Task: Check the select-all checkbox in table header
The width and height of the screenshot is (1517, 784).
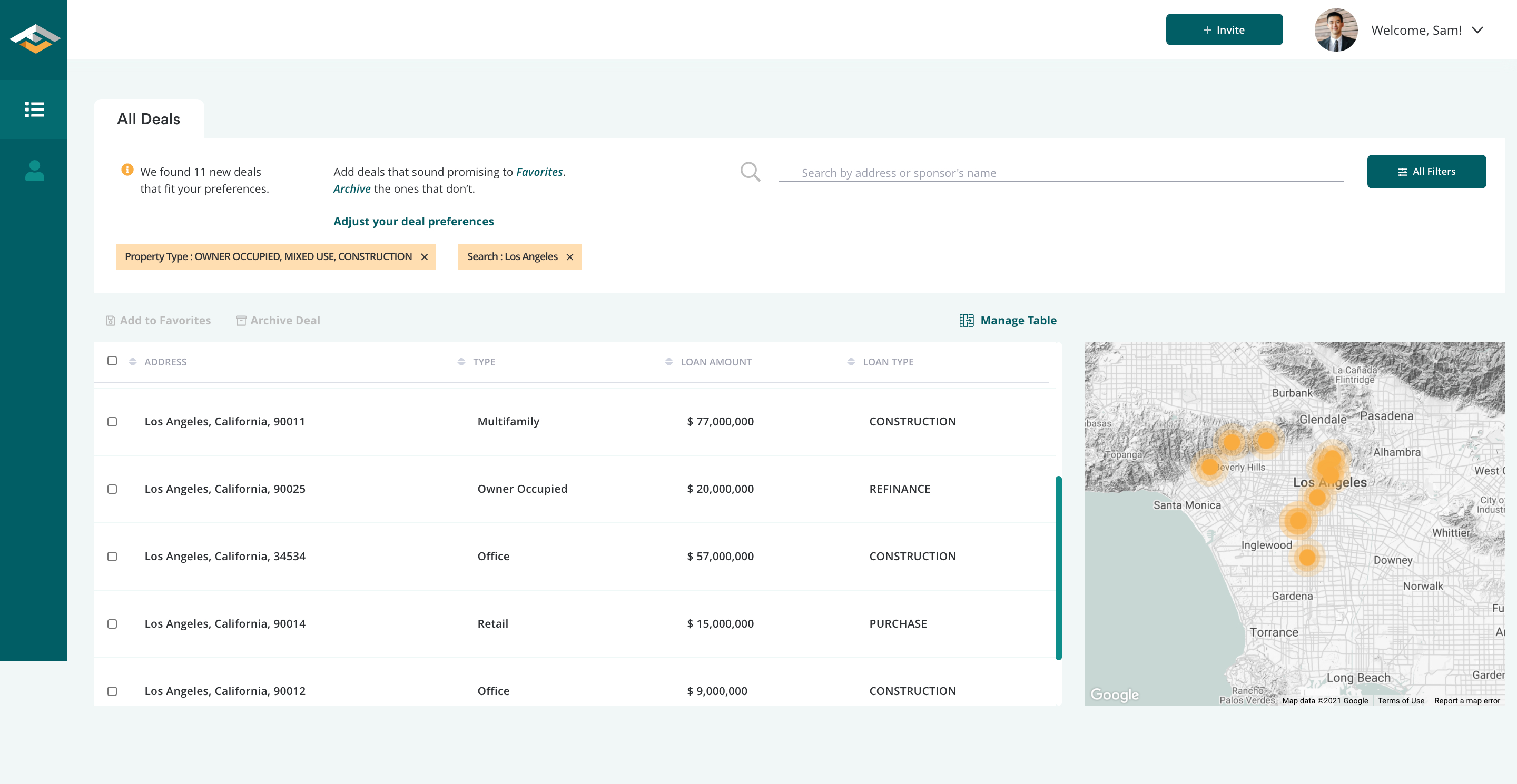Action: coord(112,360)
